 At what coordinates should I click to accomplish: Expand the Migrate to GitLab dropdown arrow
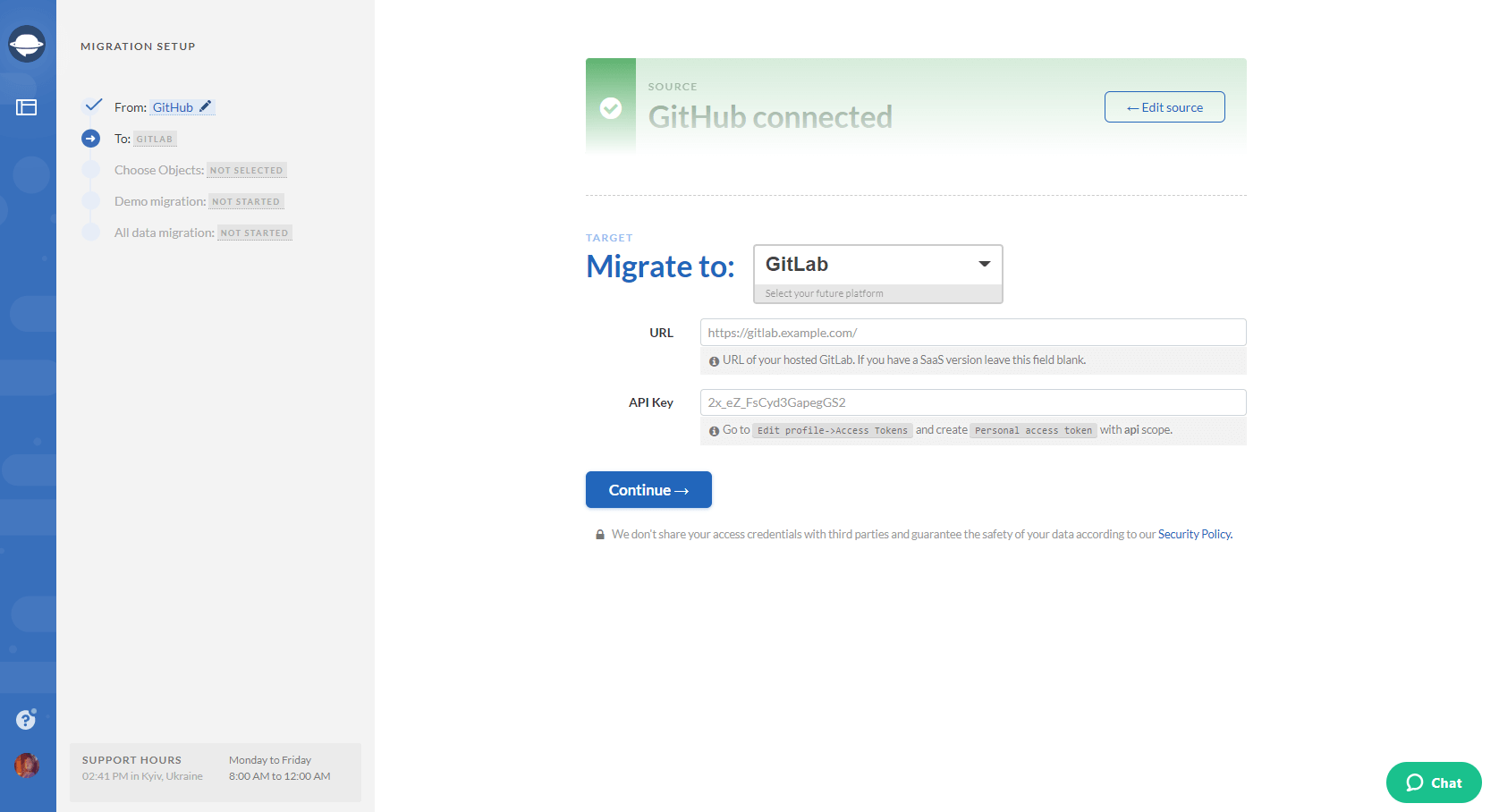click(984, 264)
